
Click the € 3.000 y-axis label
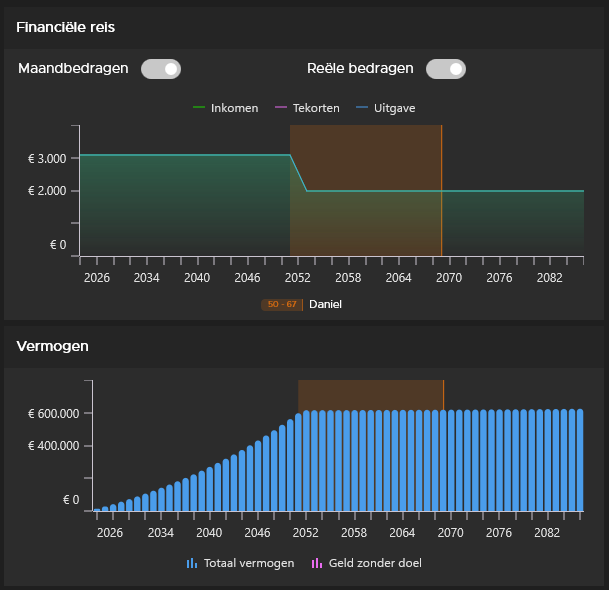coord(47,159)
